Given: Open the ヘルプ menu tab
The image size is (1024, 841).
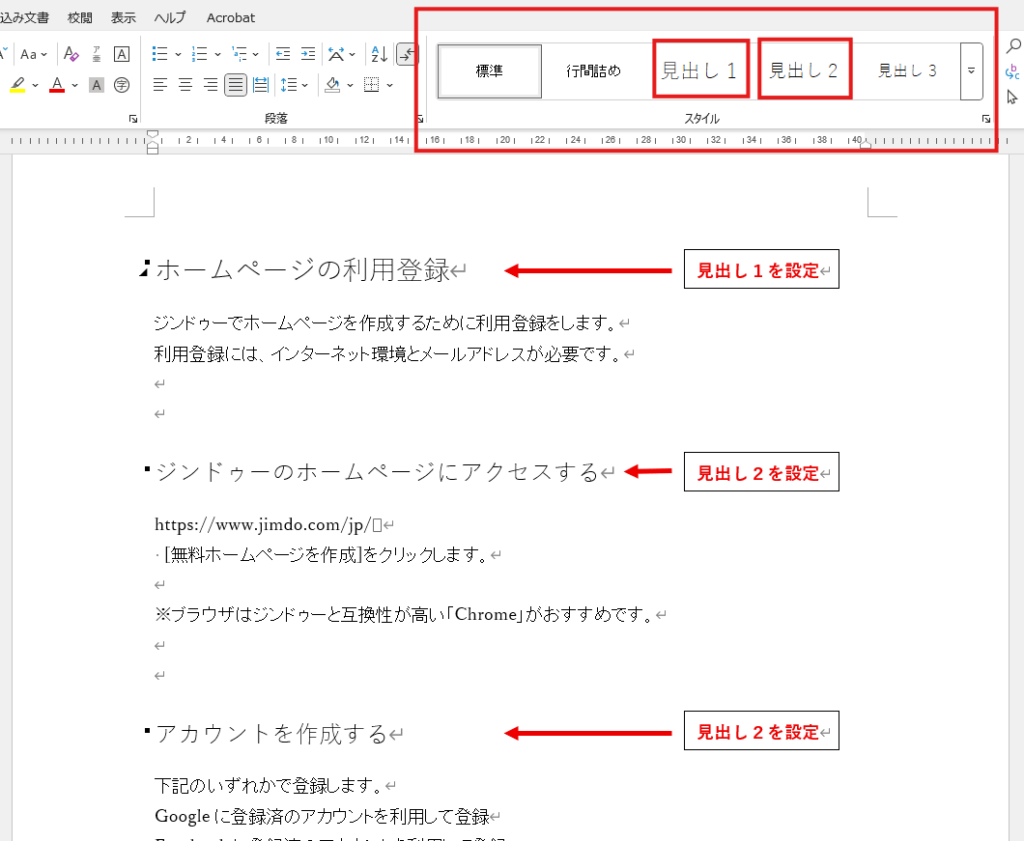Looking at the screenshot, I should (x=170, y=17).
